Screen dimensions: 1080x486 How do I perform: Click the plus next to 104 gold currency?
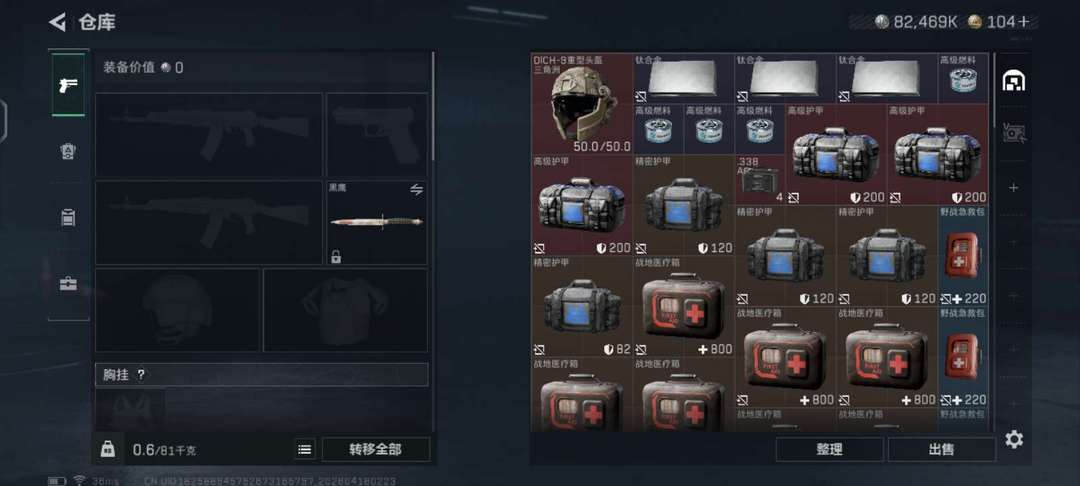(1024, 22)
